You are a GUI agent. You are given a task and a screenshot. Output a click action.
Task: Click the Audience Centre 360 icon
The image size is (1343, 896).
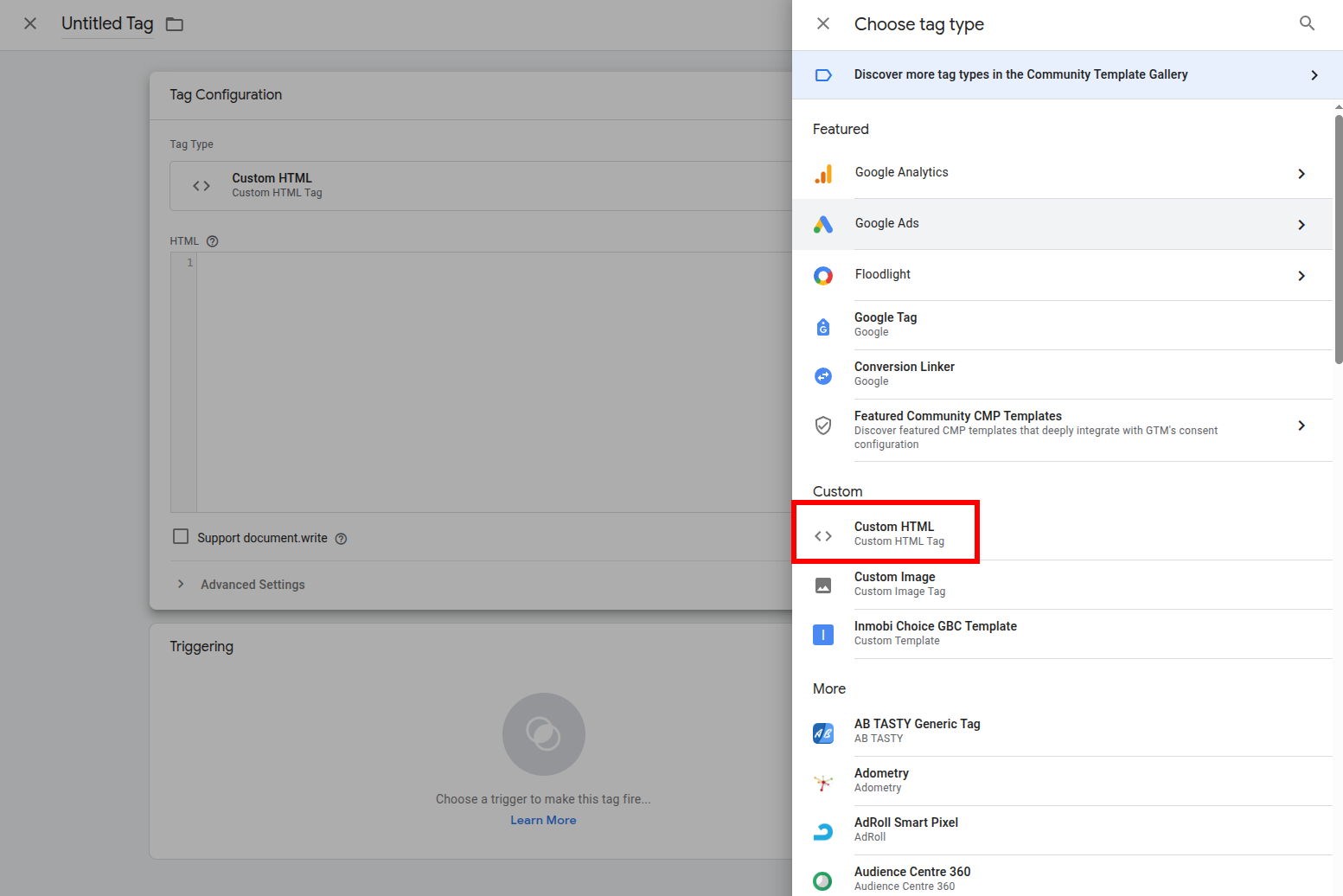point(823,881)
